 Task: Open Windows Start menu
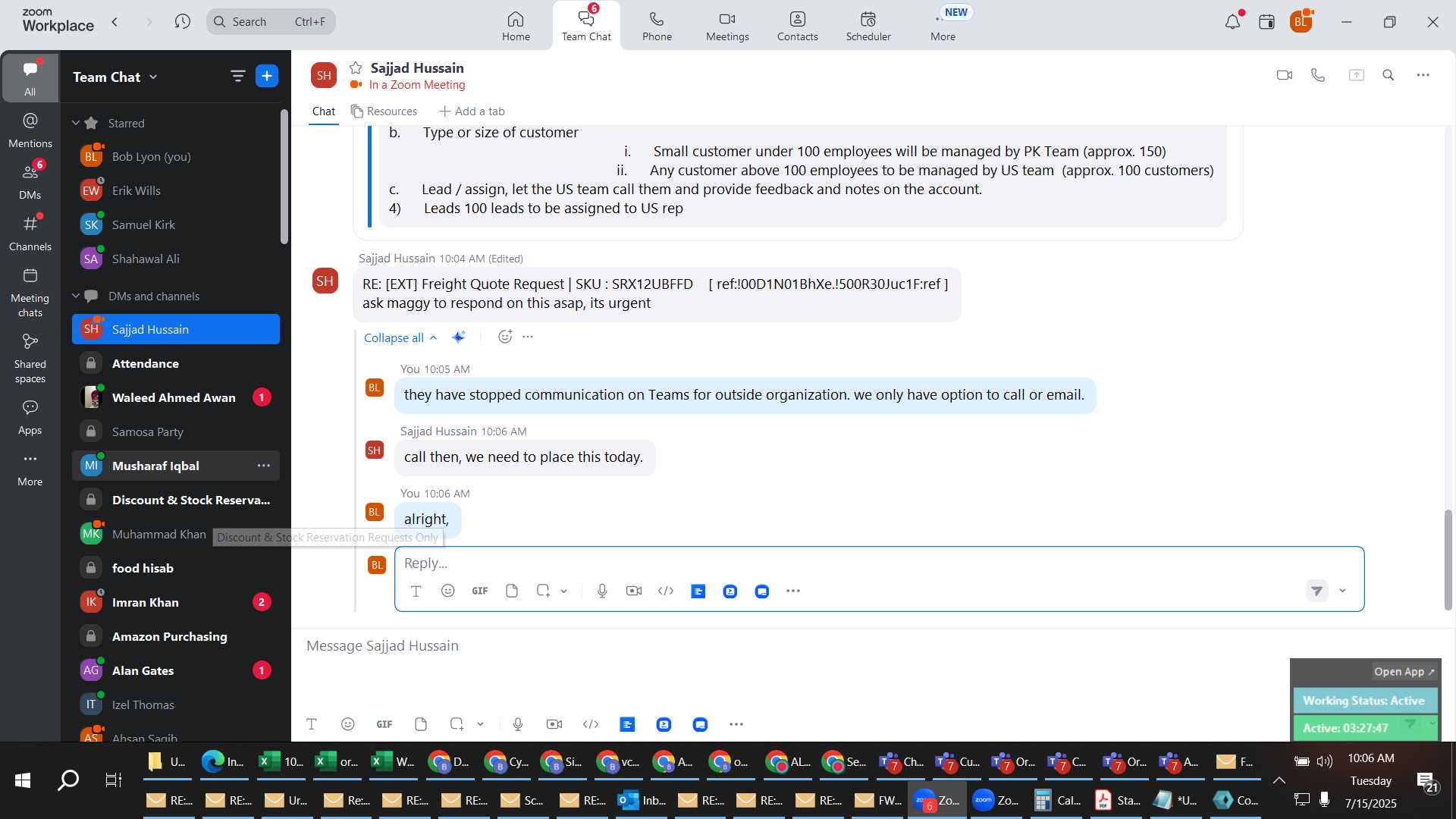[x=23, y=780]
